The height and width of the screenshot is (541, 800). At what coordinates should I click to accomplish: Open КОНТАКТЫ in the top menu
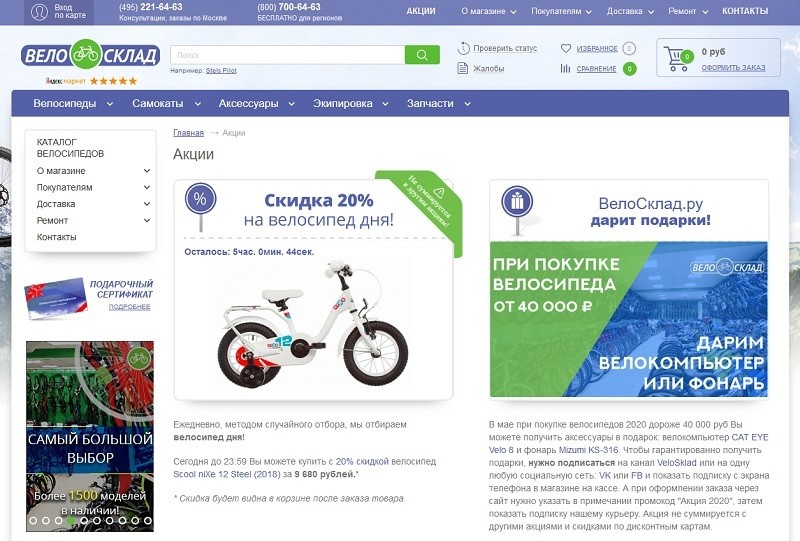click(x=745, y=11)
